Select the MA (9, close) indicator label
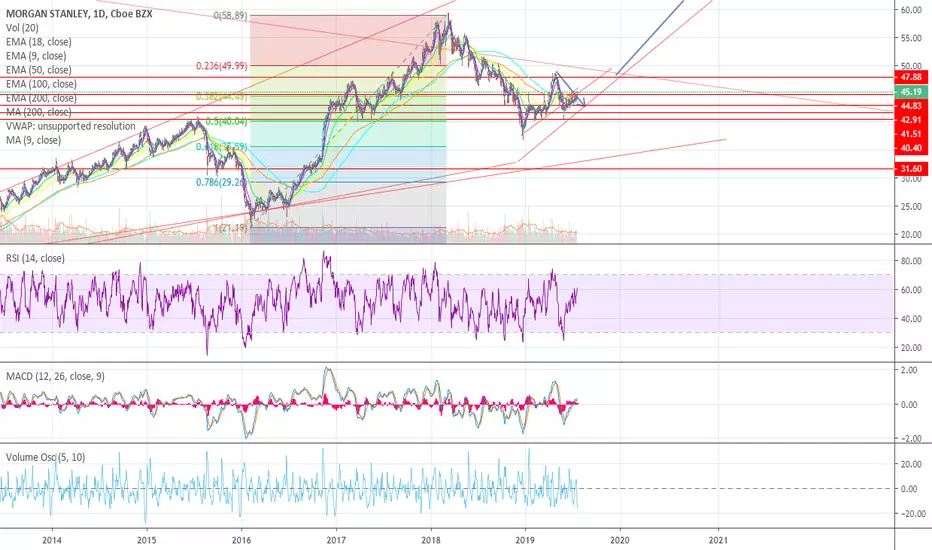Image resolution: width=932 pixels, height=550 pixels. click(33, 140)
